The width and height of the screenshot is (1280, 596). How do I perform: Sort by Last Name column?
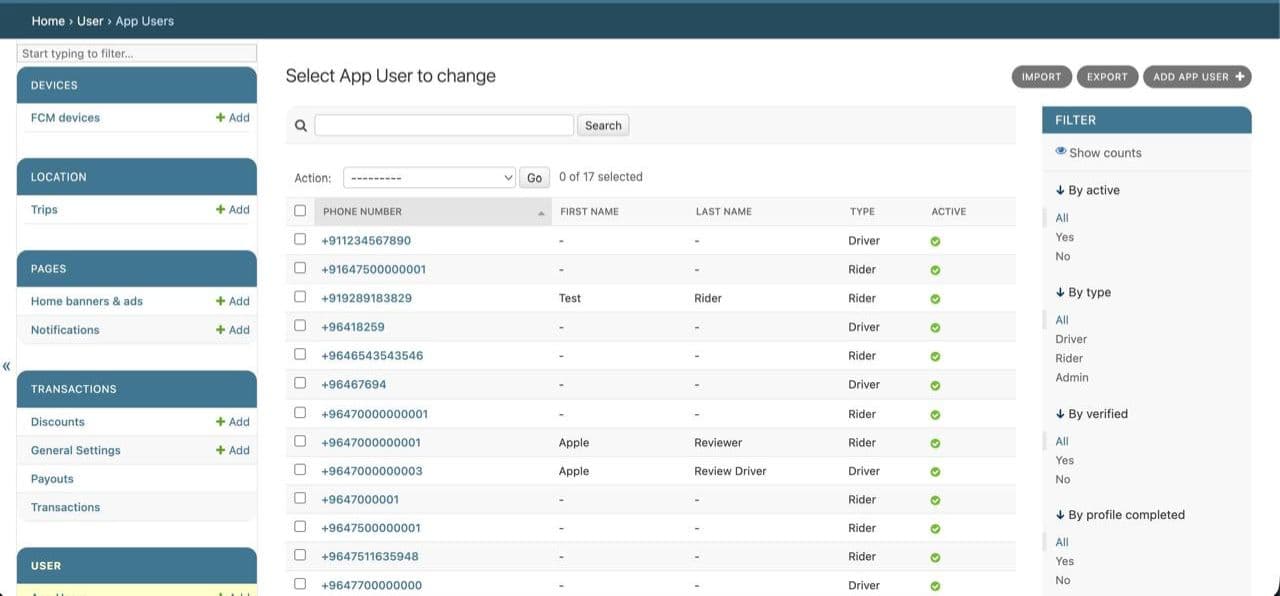(x=723, y=212)
